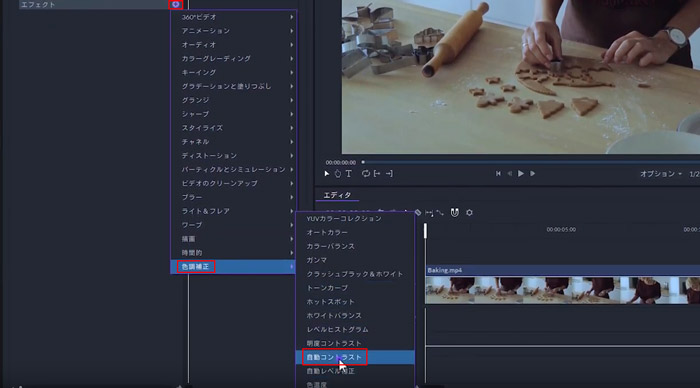700x388 pixels.
Task: Expand the オーディオ submenu
Action: coord(233,45)
